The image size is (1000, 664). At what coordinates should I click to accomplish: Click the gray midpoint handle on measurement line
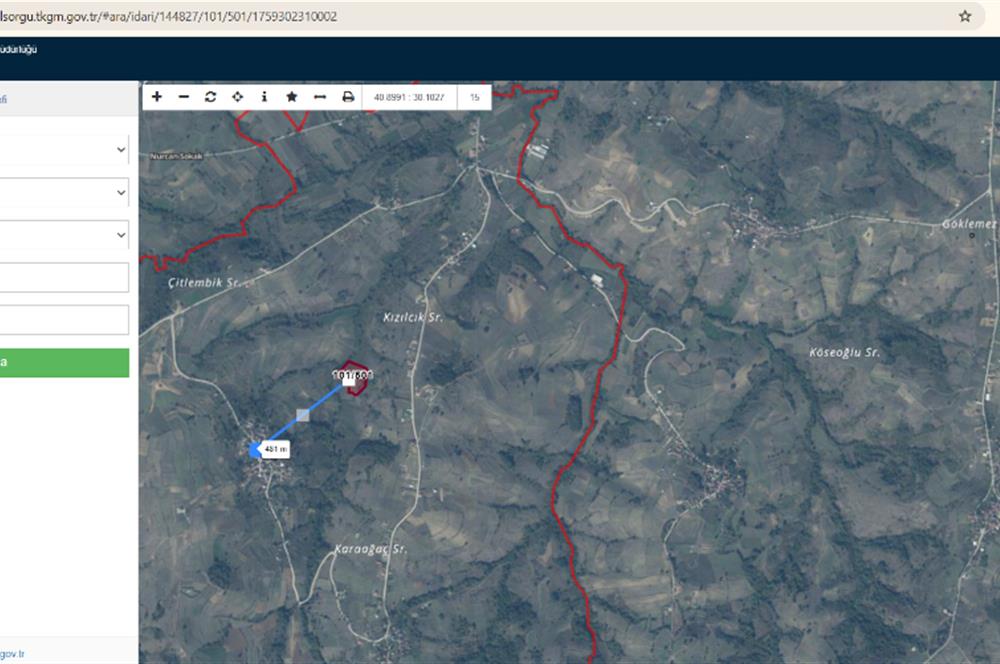coord(303,414)
